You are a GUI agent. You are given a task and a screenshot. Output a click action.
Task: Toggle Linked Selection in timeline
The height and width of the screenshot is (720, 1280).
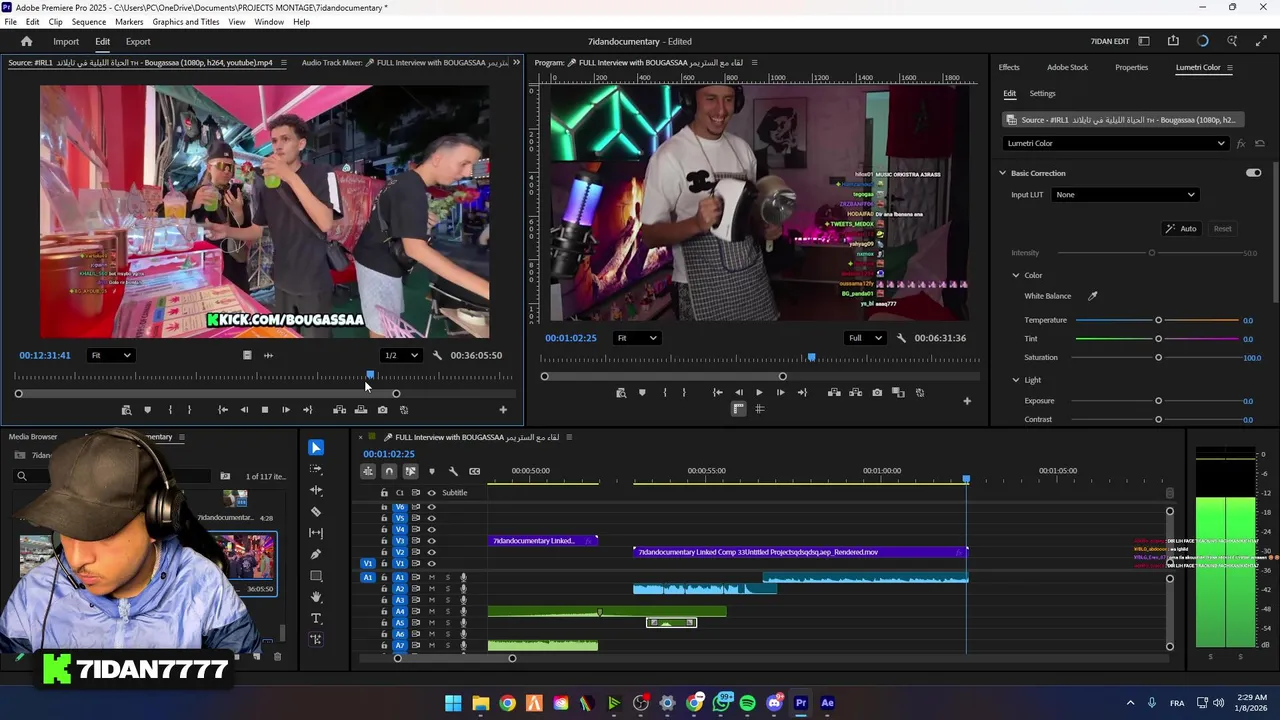410,471
